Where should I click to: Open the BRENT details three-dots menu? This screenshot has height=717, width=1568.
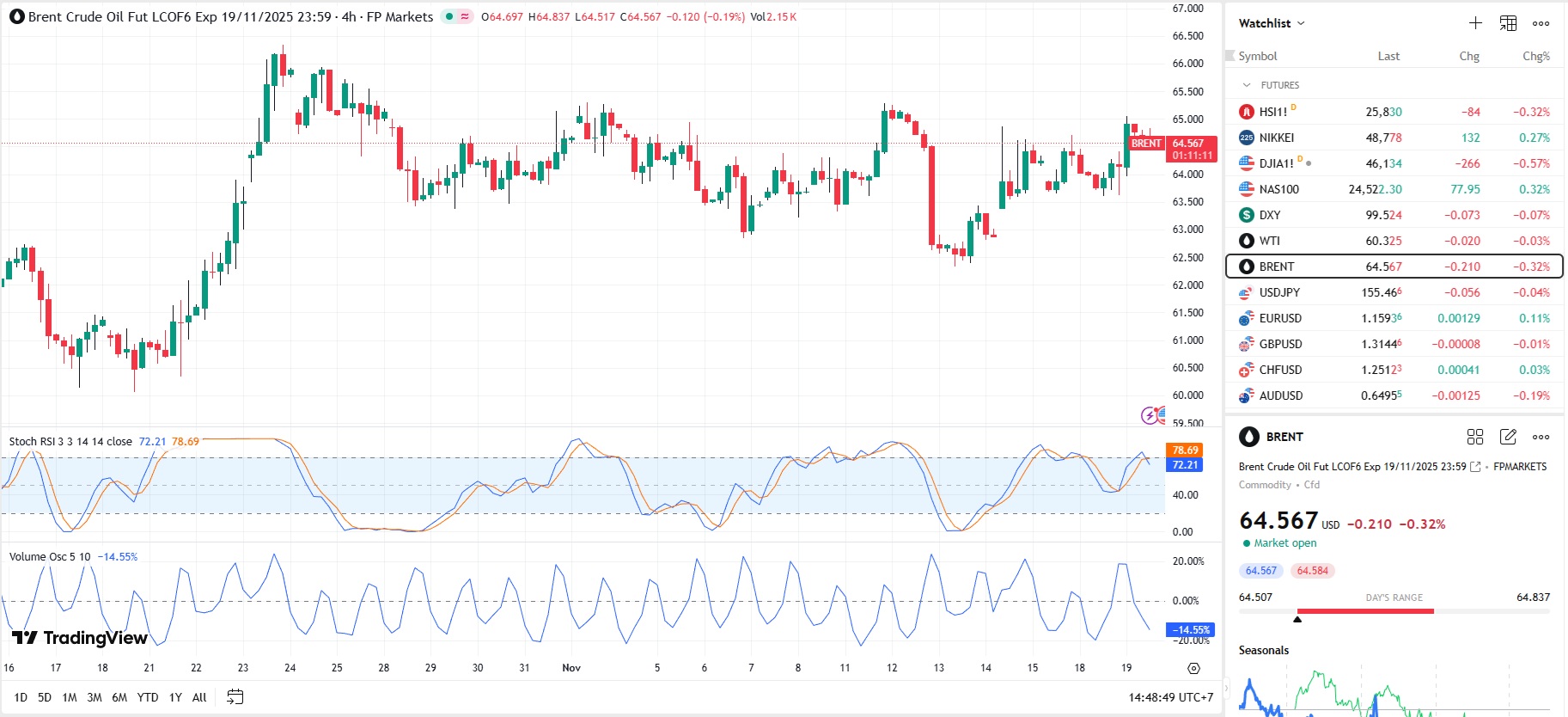click(1541, 437)
